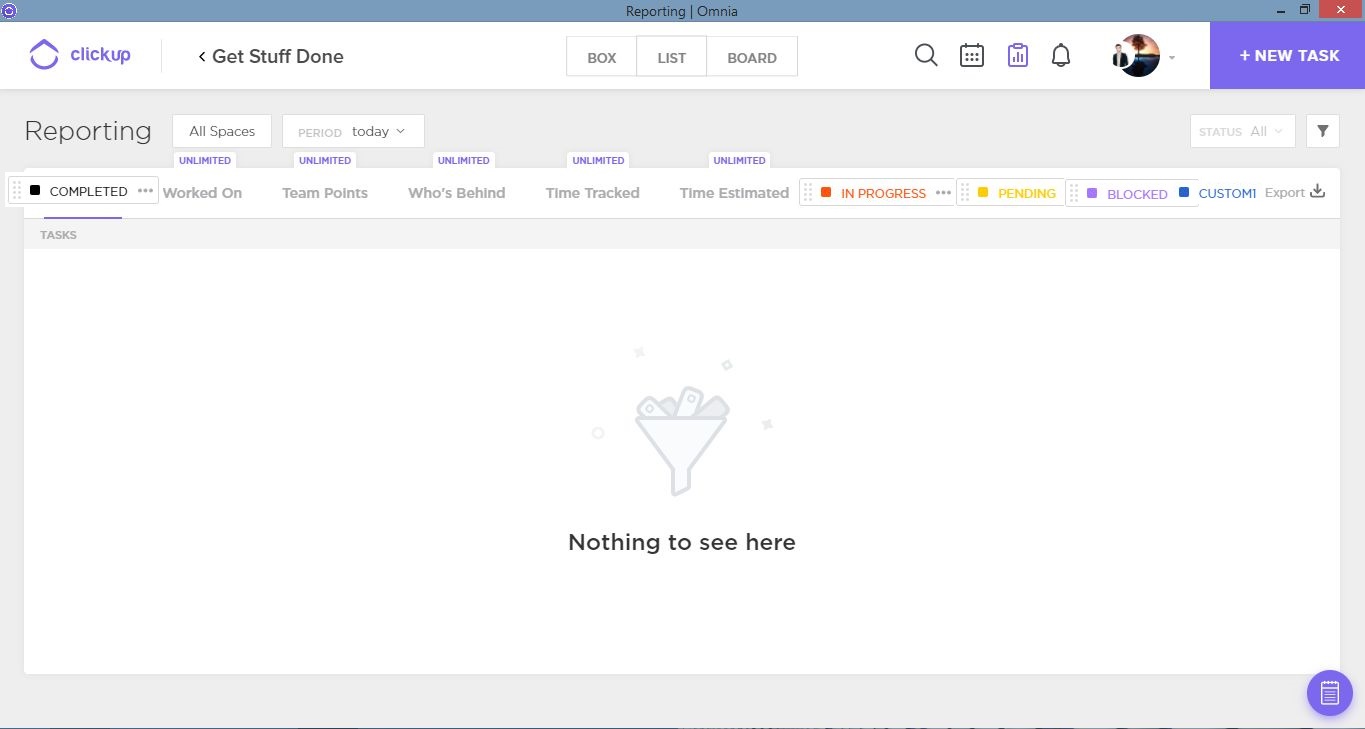Click the orange IN PROGRESS color square

pyautogui.click(x=826, y=192)
